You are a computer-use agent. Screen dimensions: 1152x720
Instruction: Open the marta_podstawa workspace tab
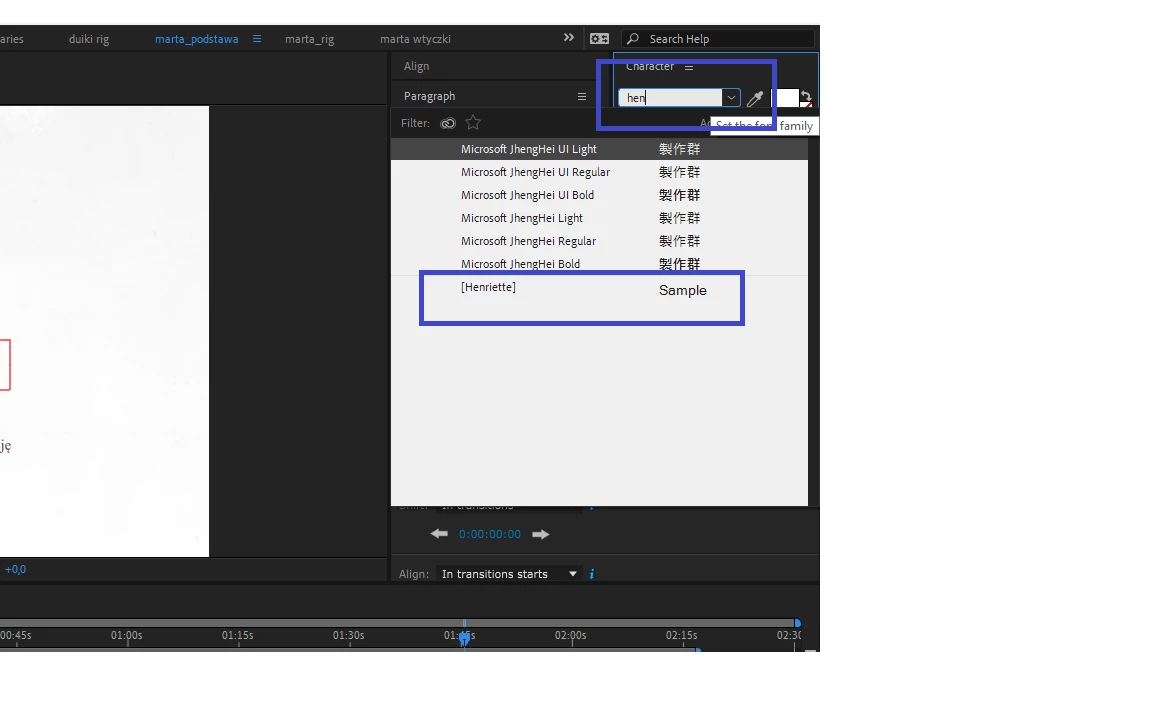196,39
